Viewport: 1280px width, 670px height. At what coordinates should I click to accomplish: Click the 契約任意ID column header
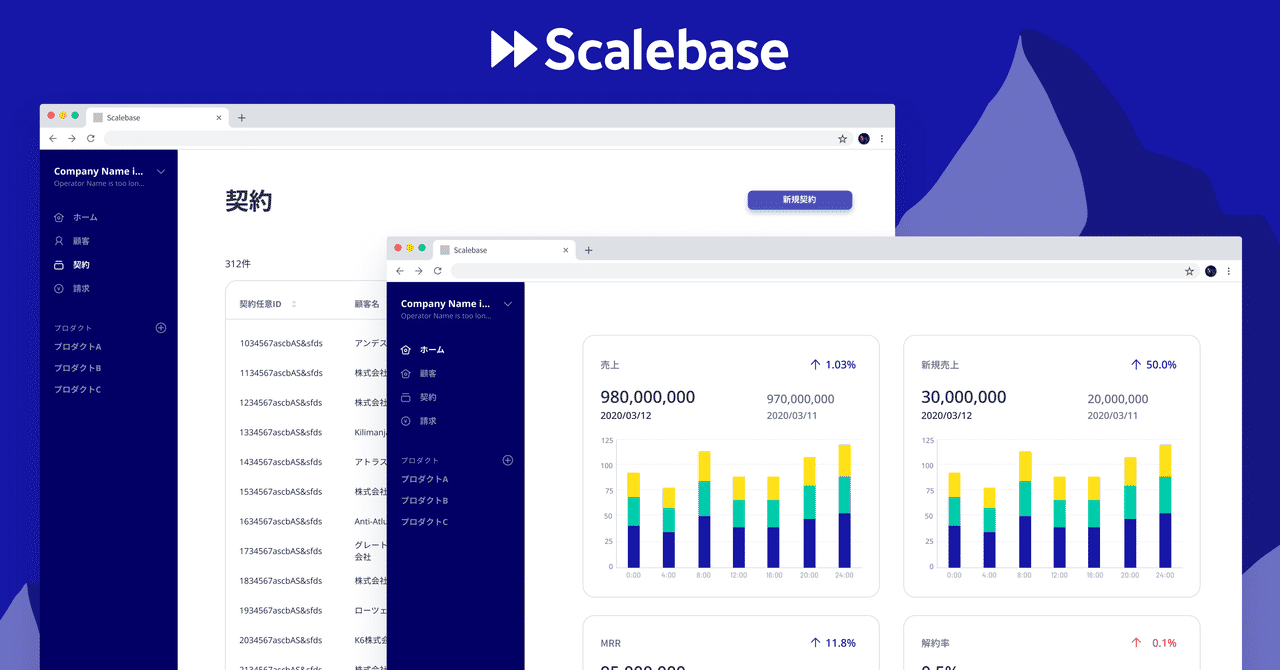260,304
